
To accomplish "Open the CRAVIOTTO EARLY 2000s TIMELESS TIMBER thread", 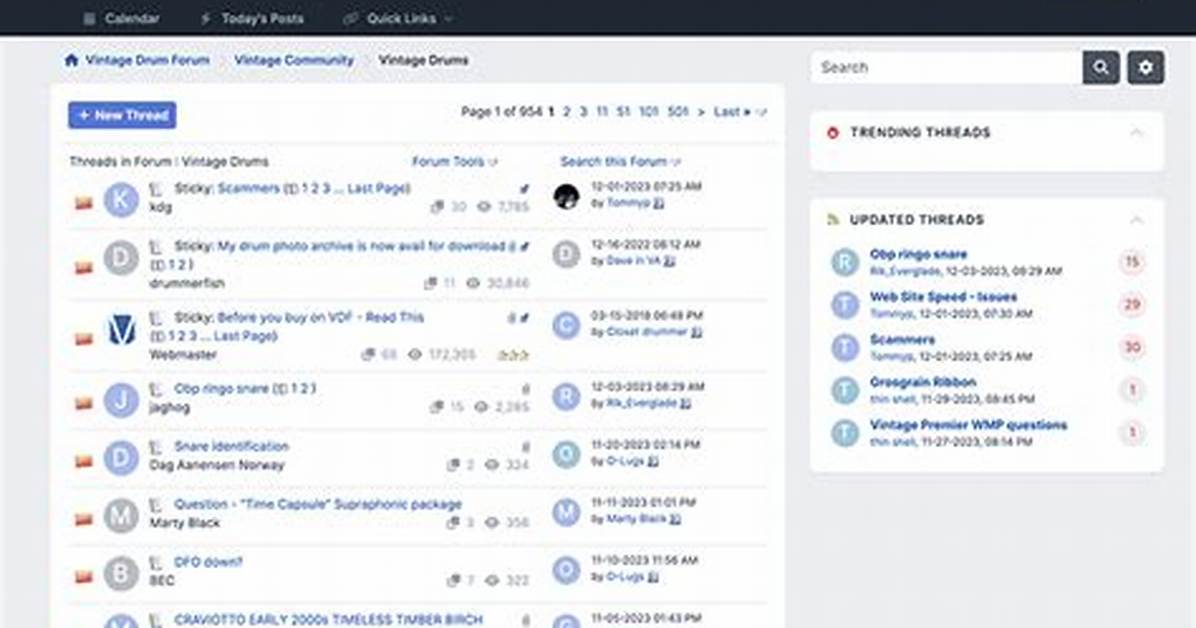I will [328, 620].
